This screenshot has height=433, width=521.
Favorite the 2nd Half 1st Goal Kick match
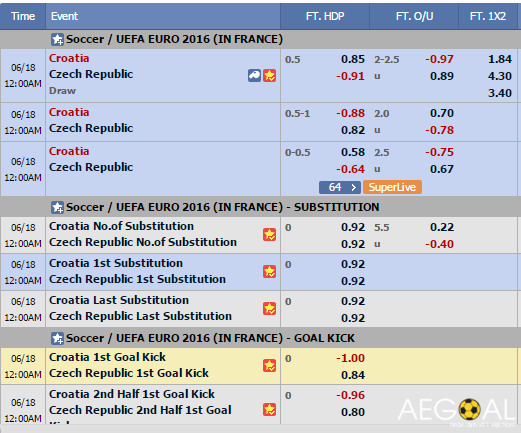270,410
